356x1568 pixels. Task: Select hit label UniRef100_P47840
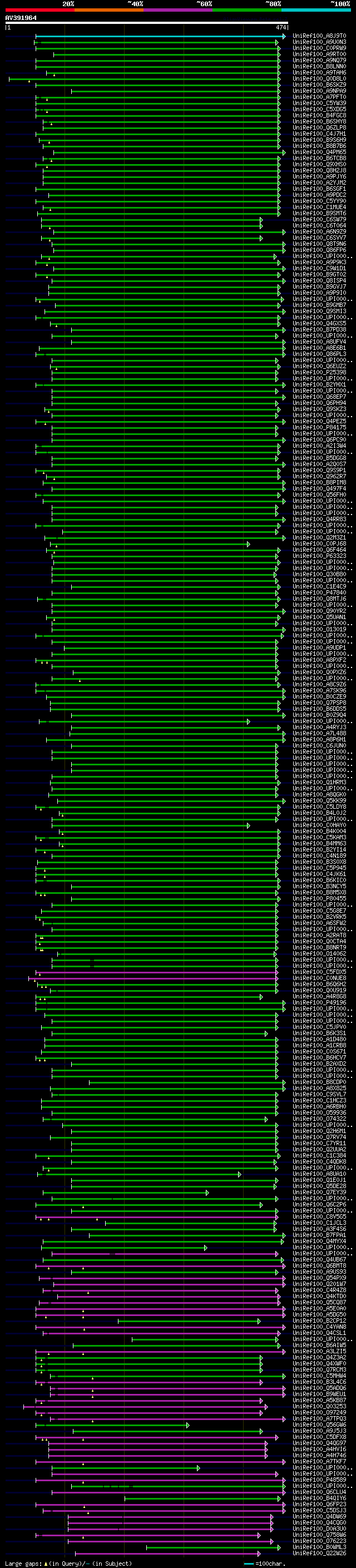[319, 592]
